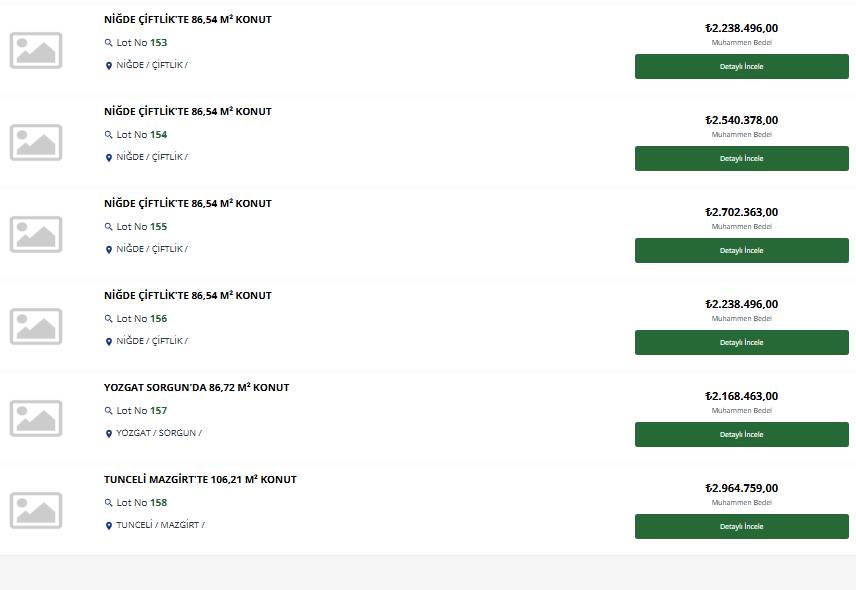Open the placeholder image of Lot 158 listing
The height and width of the screenshot is (590, 856).
36,511
